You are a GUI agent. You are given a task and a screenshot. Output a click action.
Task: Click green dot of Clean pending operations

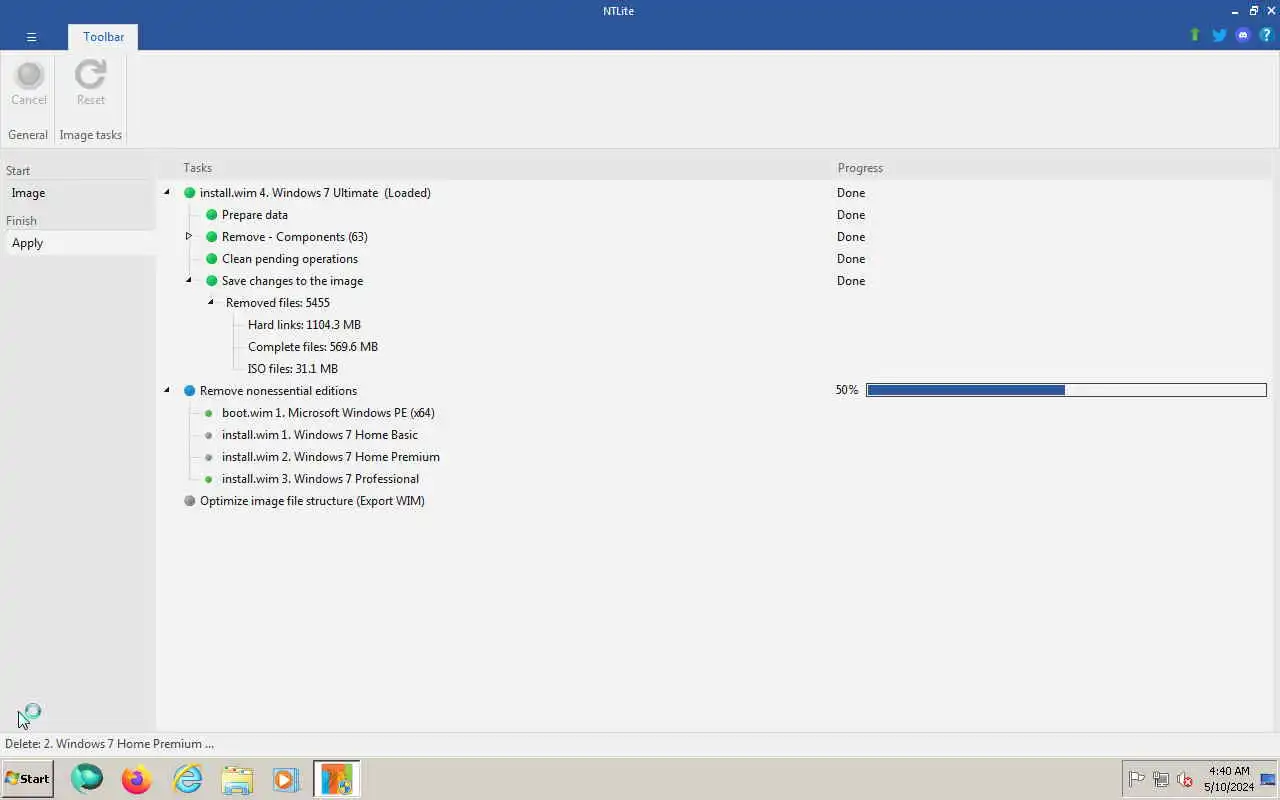[x=211, y=259]
